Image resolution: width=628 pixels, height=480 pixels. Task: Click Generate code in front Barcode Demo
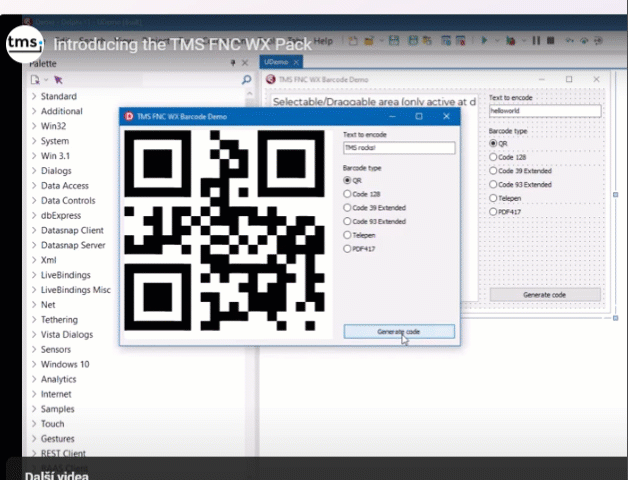tap(399, 332)
